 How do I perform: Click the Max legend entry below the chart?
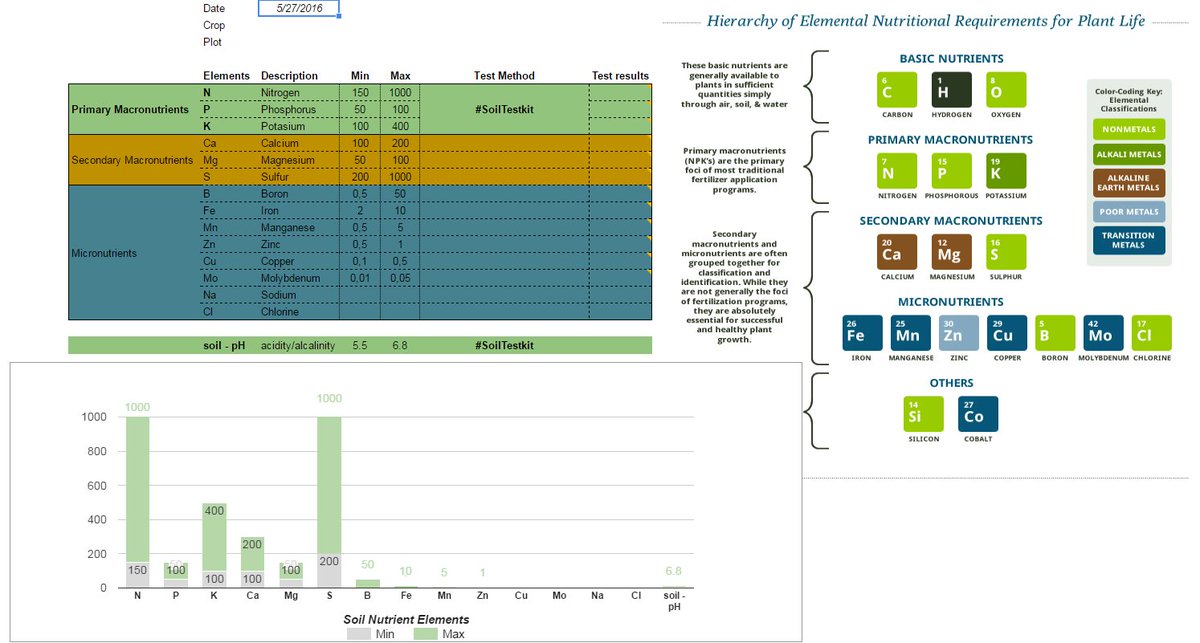439,634
